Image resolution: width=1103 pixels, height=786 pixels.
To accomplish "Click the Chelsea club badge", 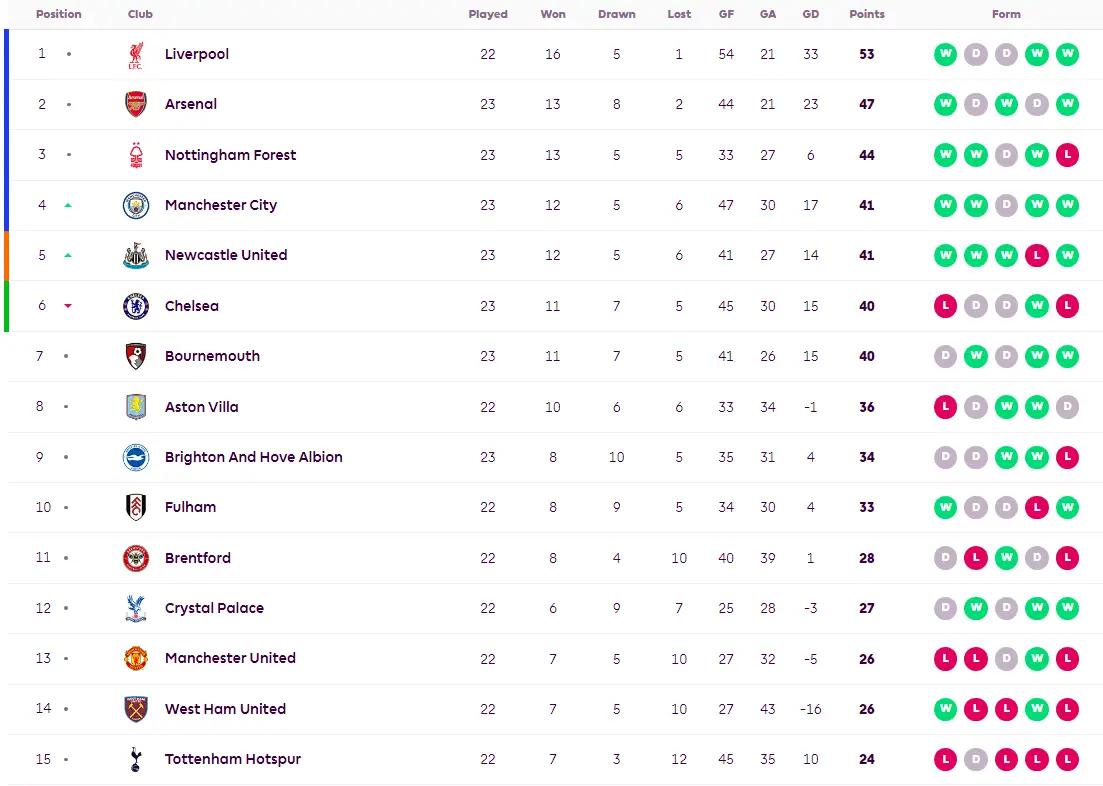I will click(x=136, y=306).
